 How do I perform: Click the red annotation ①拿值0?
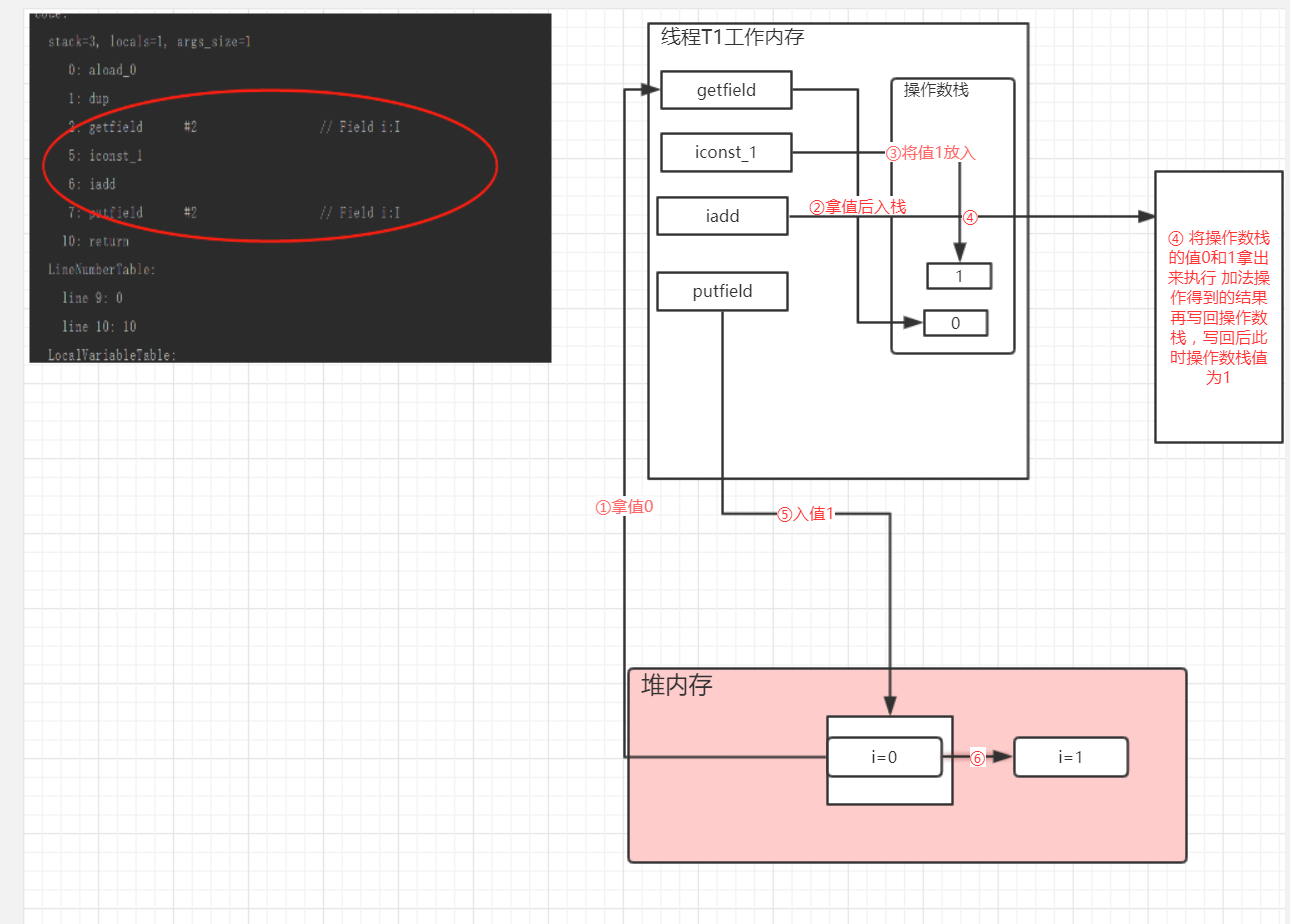coord(624,507)
